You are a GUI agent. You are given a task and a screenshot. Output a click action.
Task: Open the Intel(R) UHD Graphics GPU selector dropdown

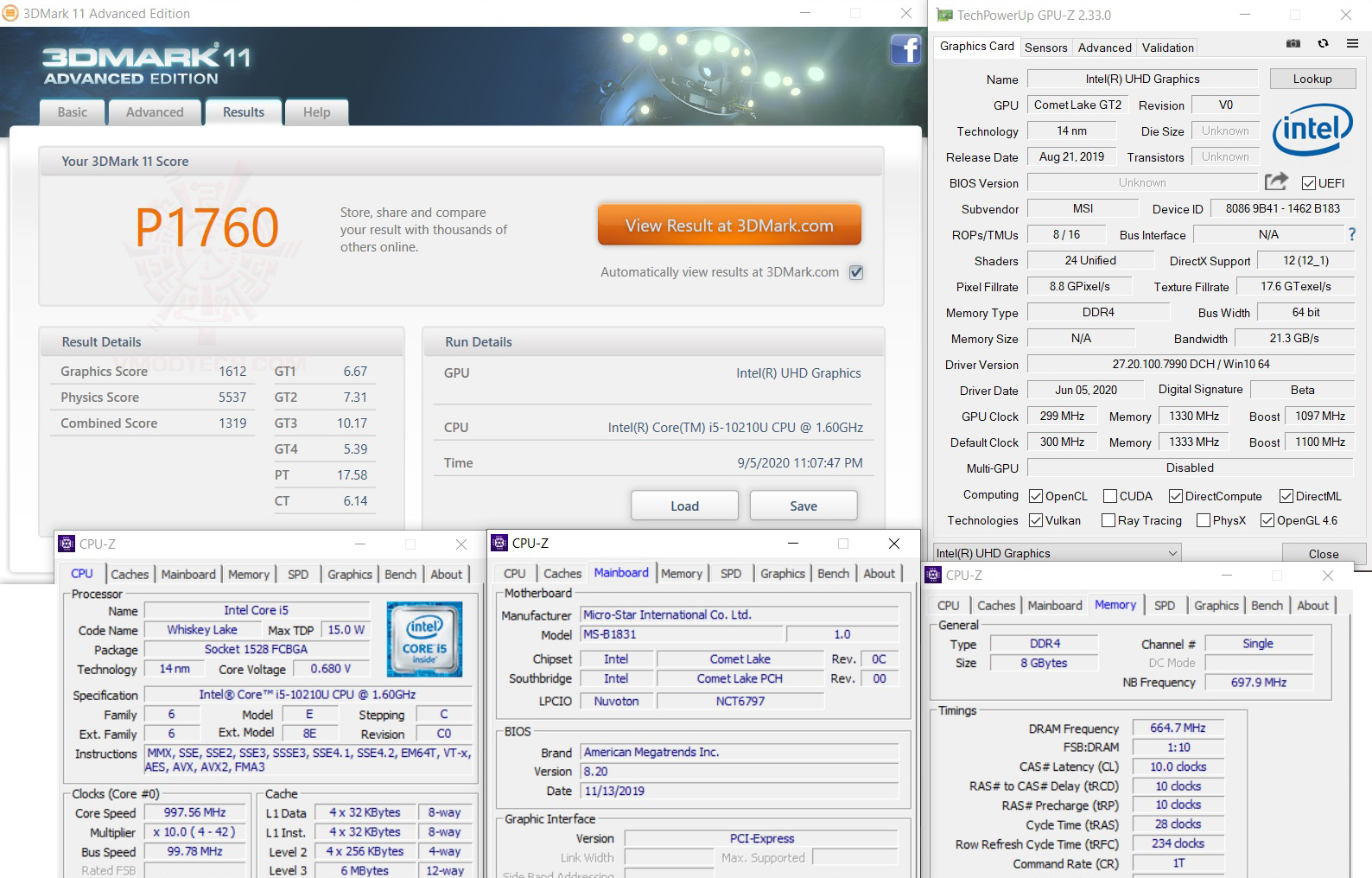(x=1057, y=553)
